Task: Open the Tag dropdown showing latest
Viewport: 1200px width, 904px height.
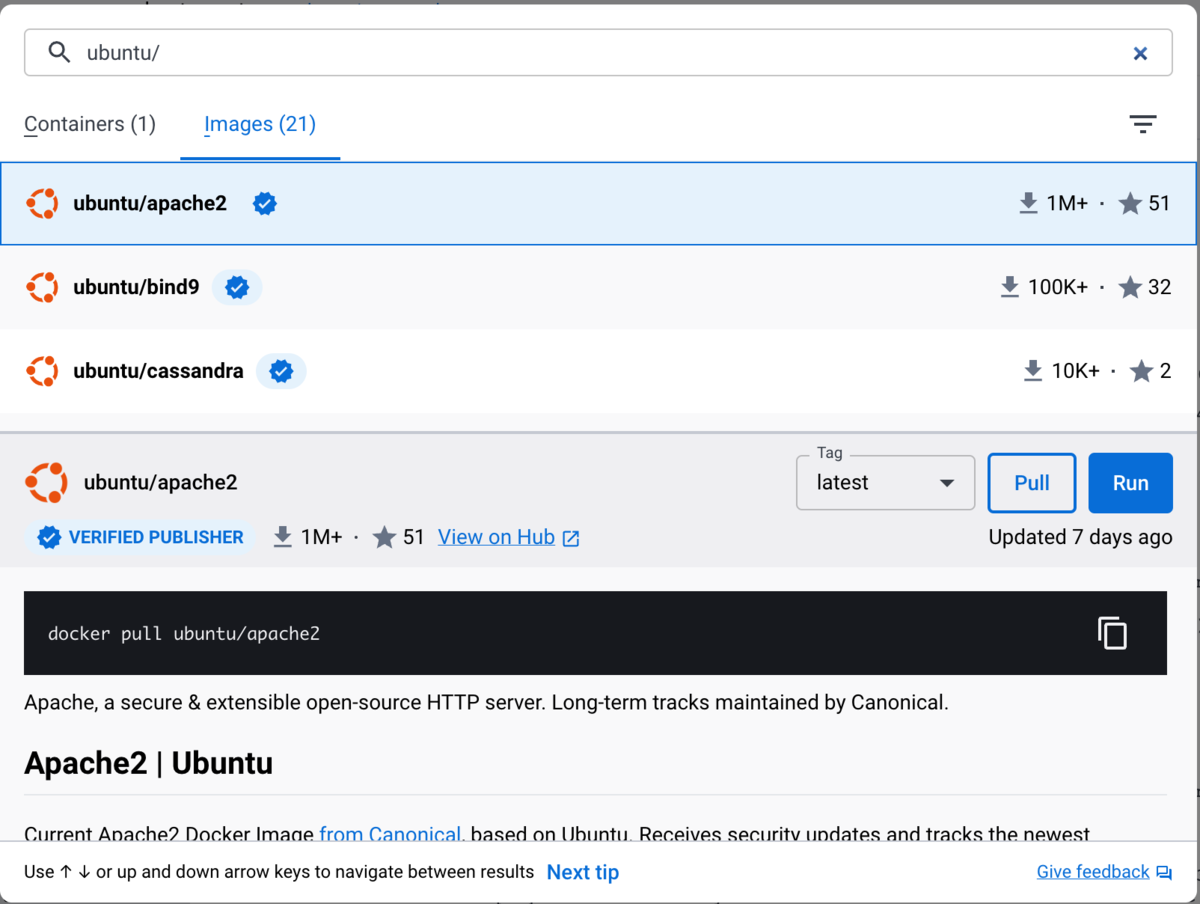Action: coord(885,483)
